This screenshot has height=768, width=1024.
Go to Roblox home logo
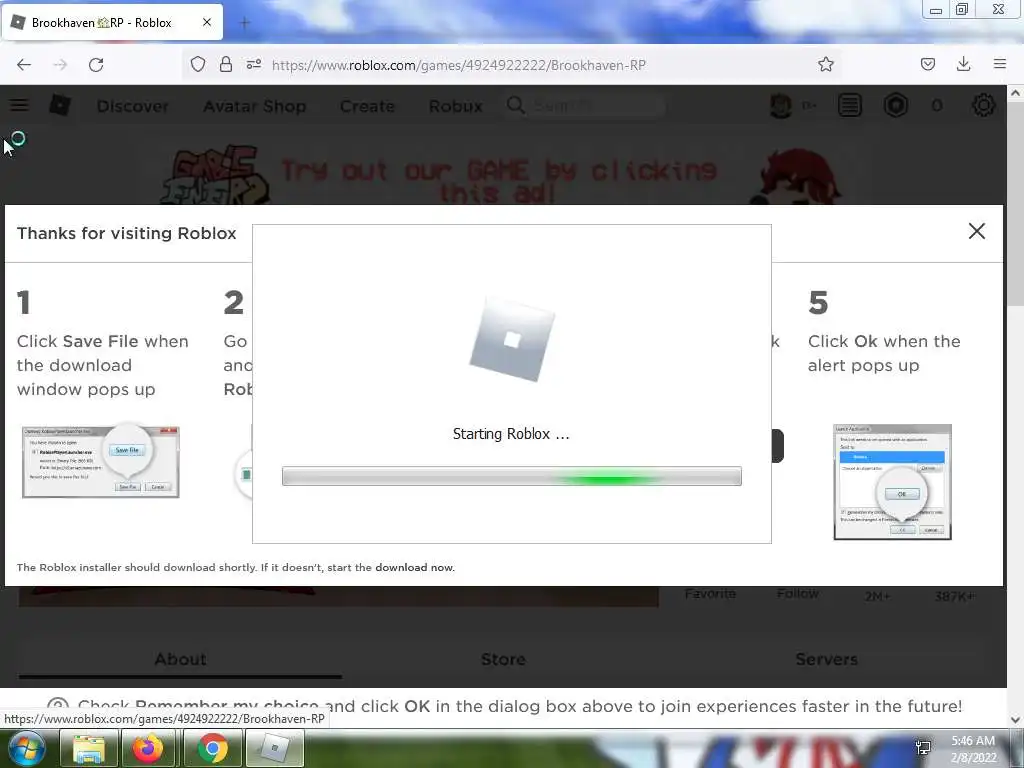(x=60, y=105)
